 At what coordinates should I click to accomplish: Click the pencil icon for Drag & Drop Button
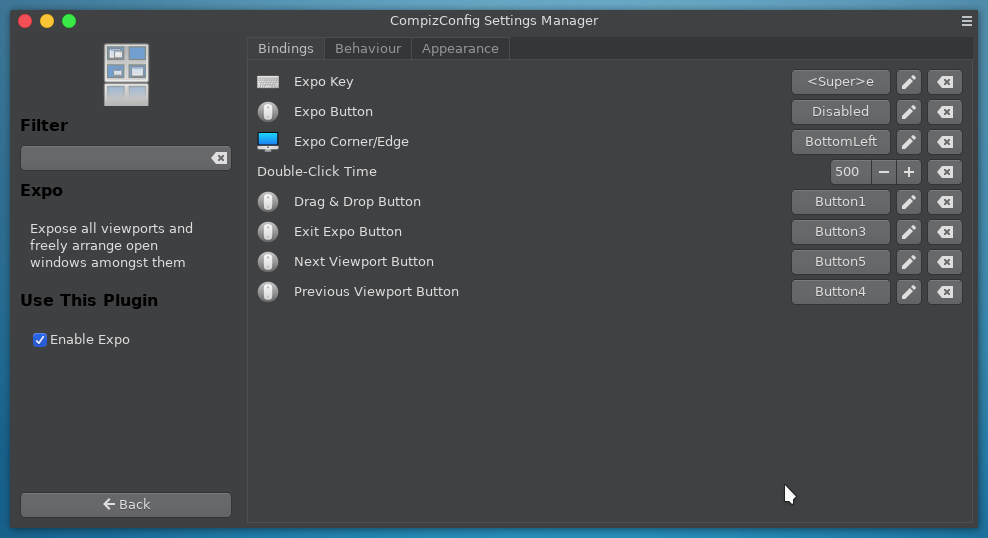pos(908,202)
